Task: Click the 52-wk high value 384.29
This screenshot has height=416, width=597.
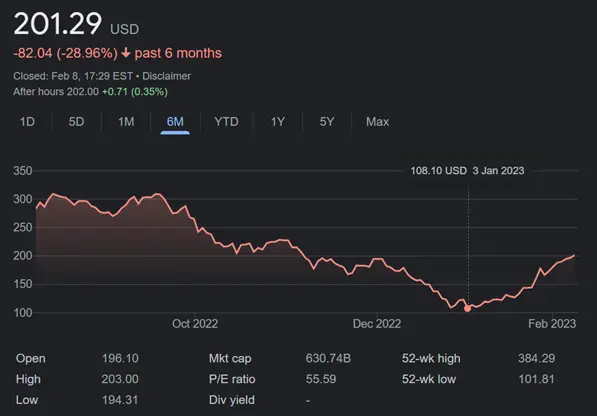Action: [536, 358]
